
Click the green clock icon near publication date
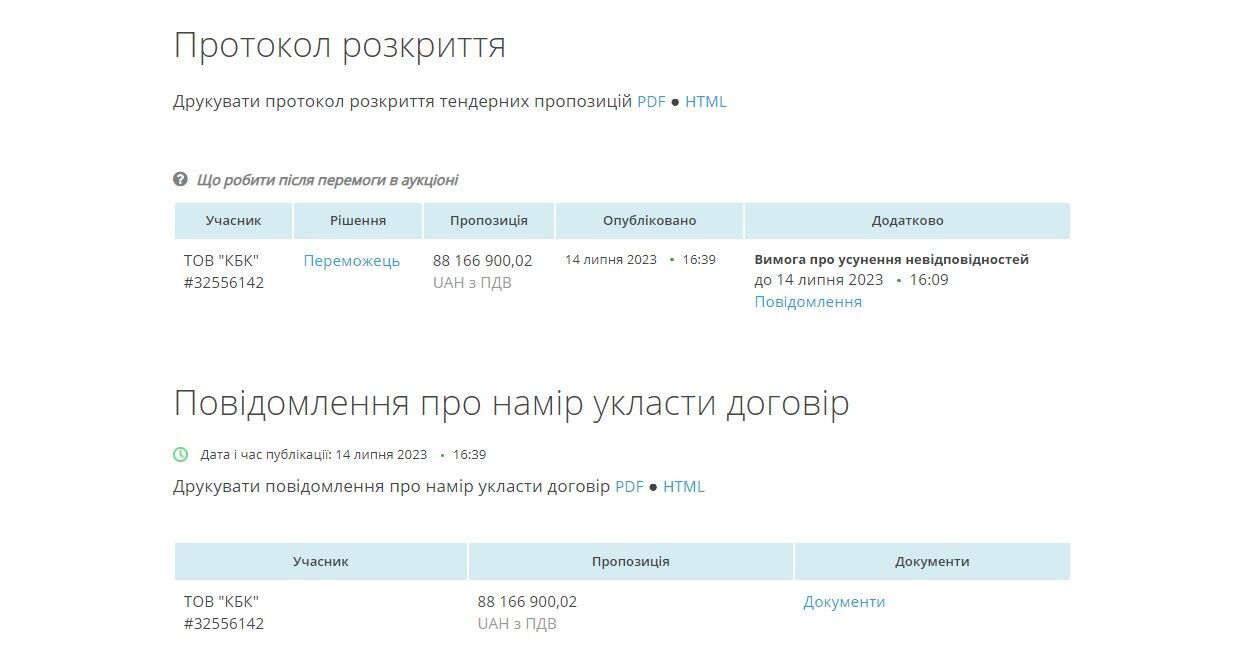[180, 453]
